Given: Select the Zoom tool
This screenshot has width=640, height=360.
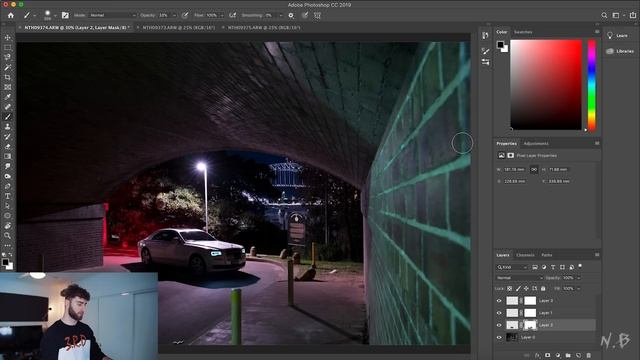Looking at the screenshot, I should point(7,236).
